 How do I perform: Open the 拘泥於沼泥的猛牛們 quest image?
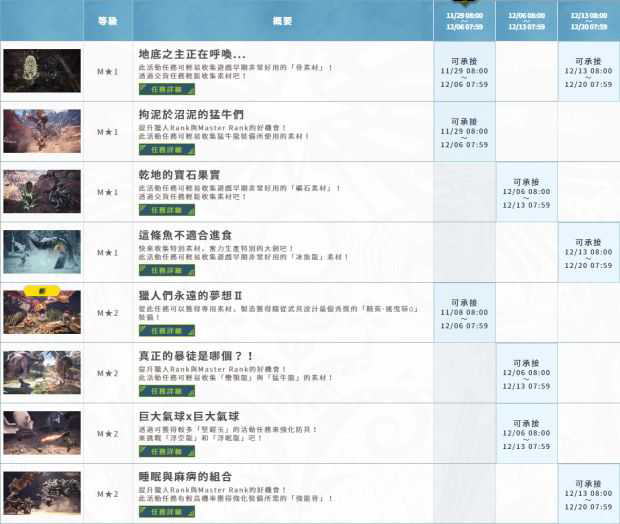point(41,131)
